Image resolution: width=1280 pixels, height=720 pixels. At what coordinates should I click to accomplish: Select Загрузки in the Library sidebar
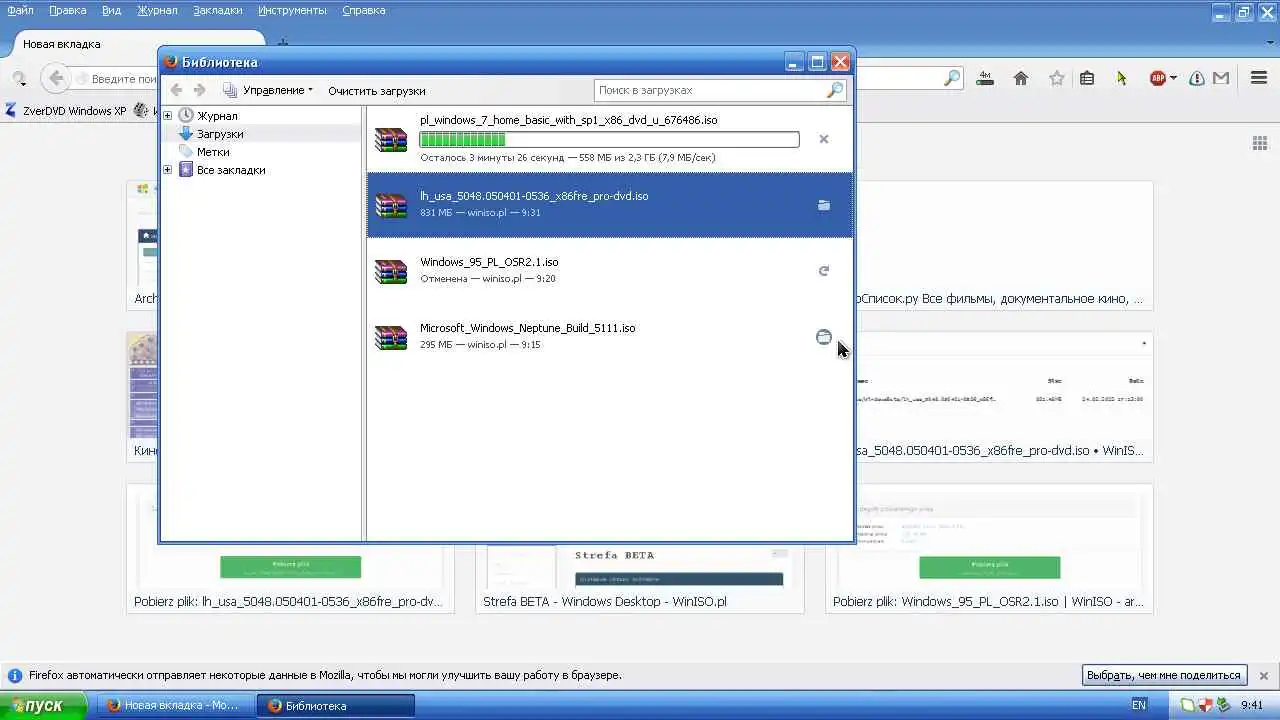[220, 134]
